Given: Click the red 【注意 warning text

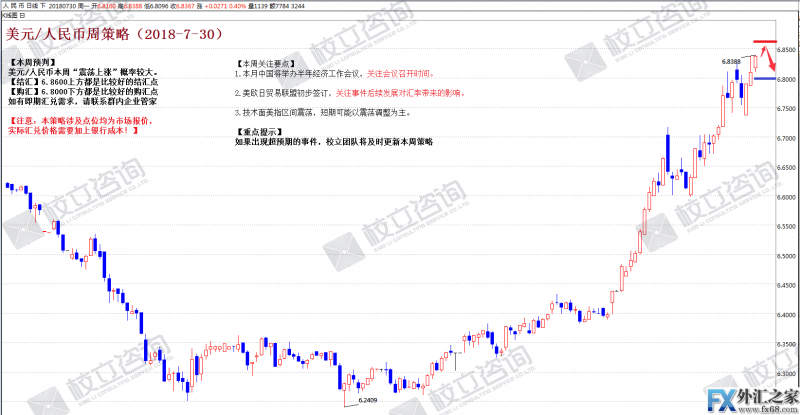Looking at the screenshot, I should click(x=81, y=121).
